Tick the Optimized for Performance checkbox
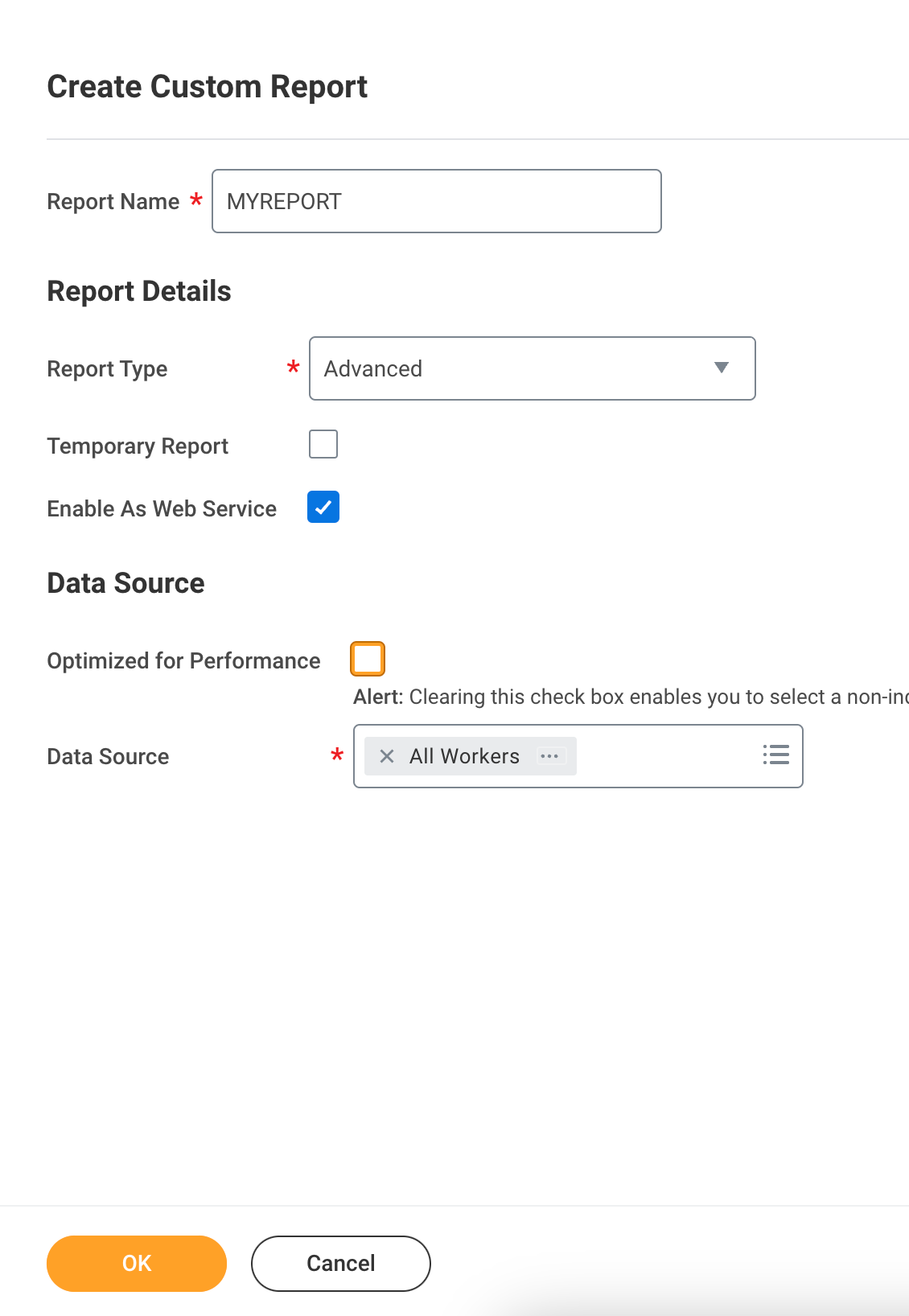909x1316 pixels. pos(368,659)
